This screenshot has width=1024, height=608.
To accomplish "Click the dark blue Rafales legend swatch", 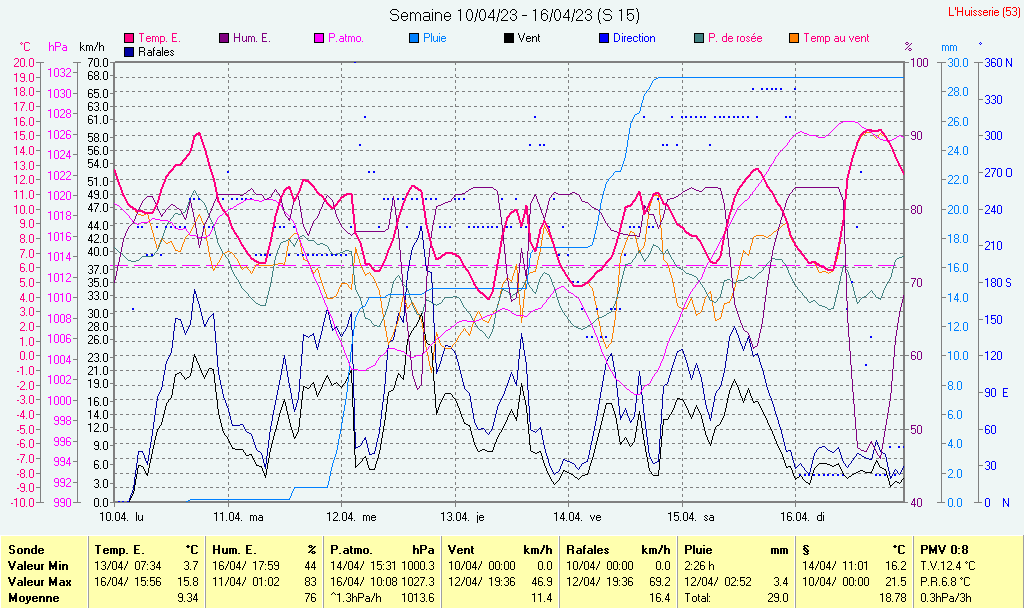I will click(x=129, y=52).
